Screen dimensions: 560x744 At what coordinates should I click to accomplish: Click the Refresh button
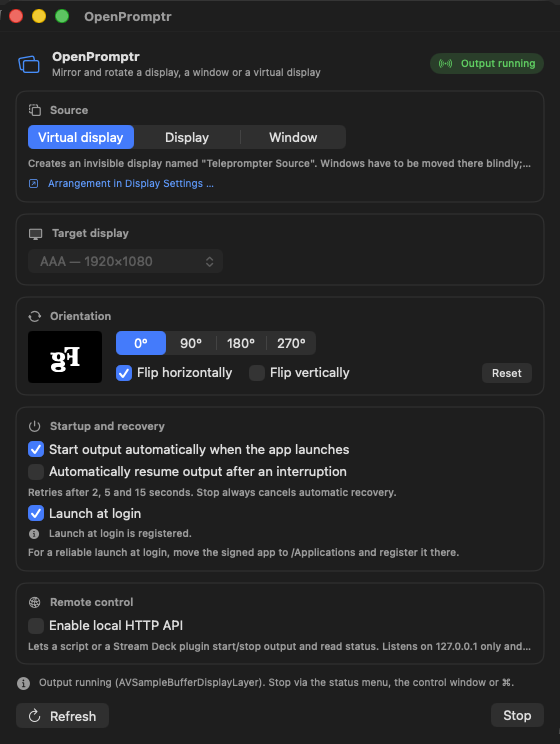62,716
